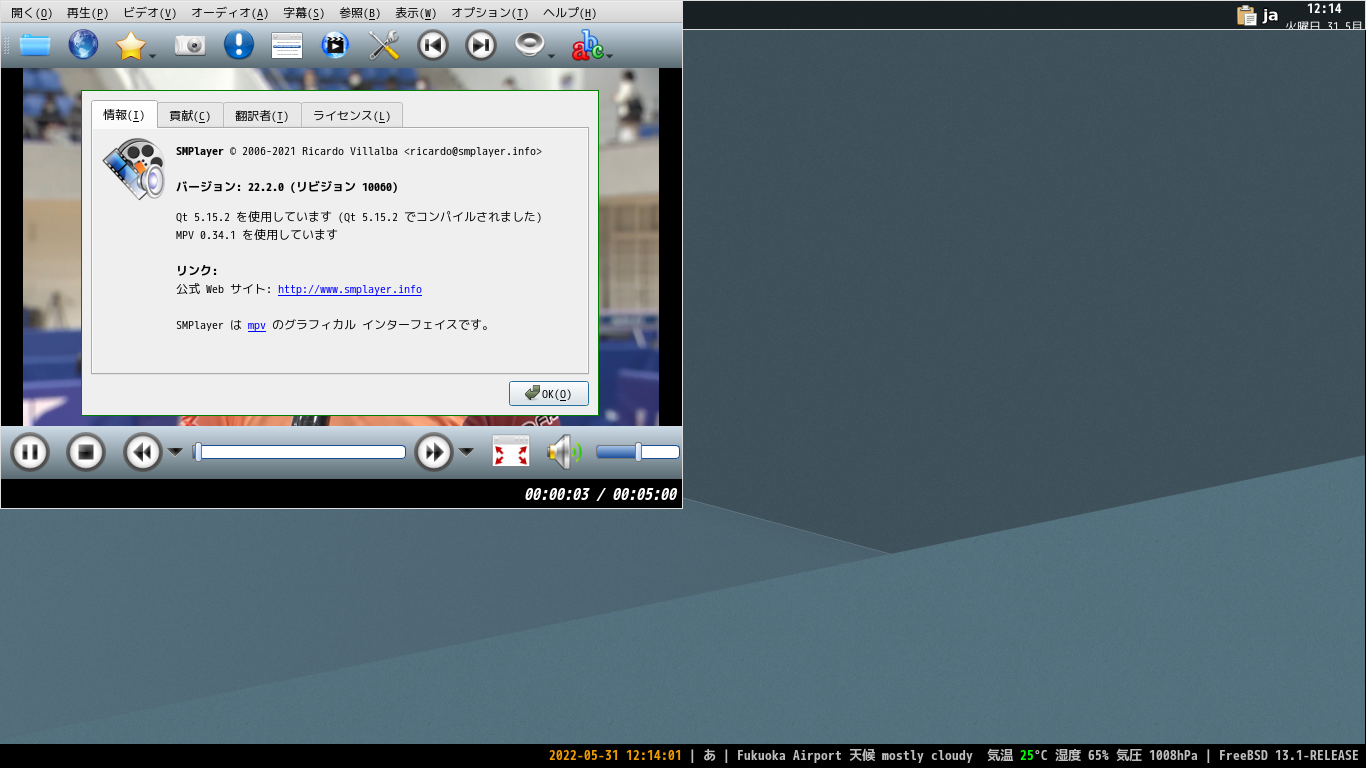The width and height of the screenshot is (1366, 768).
Task: Open the http://www.smplayer.info link
Action: pos(350,289)
